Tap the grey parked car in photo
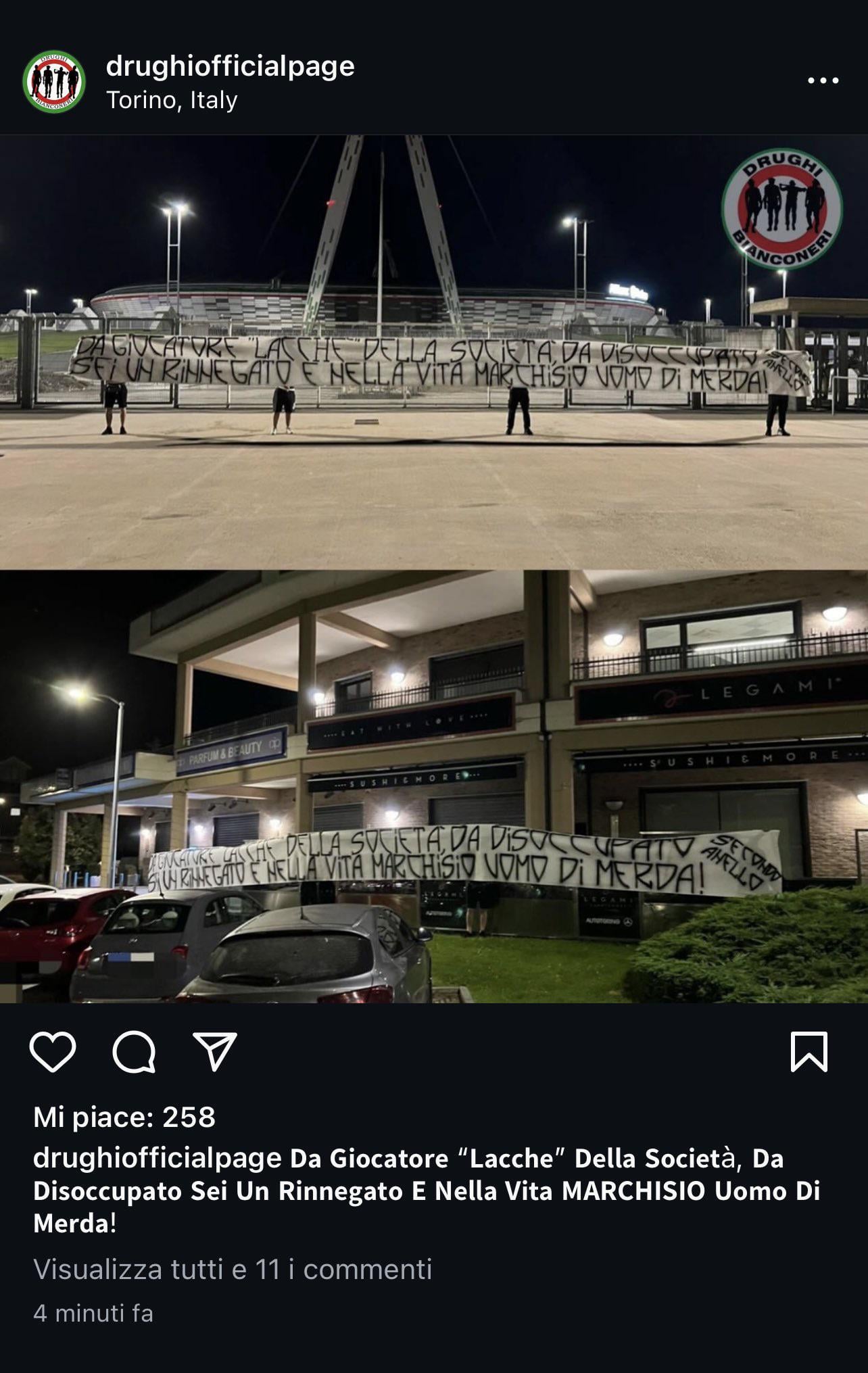The width and height of the screenshot is (868, 1373). (314, 955)
